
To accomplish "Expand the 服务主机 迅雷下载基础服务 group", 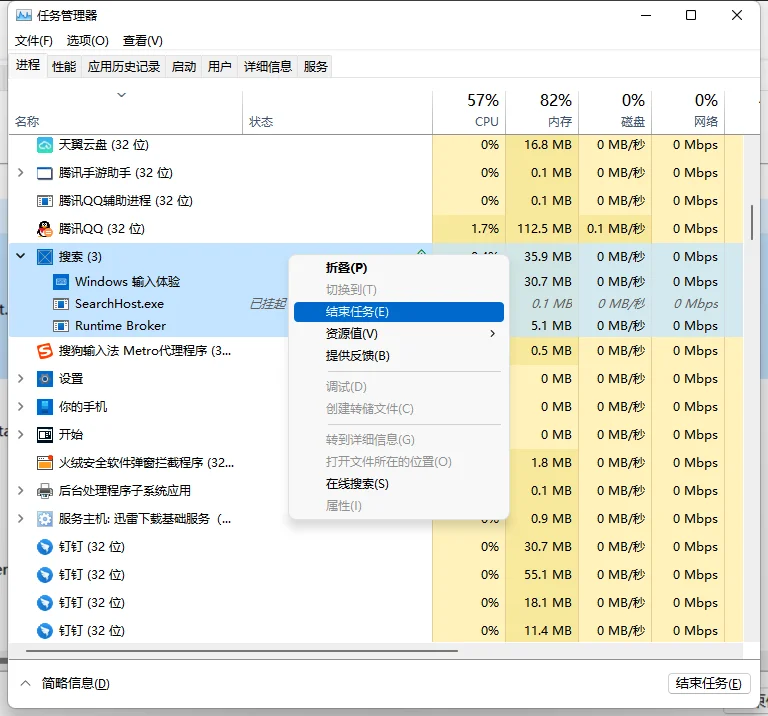I will coord(21,518).
